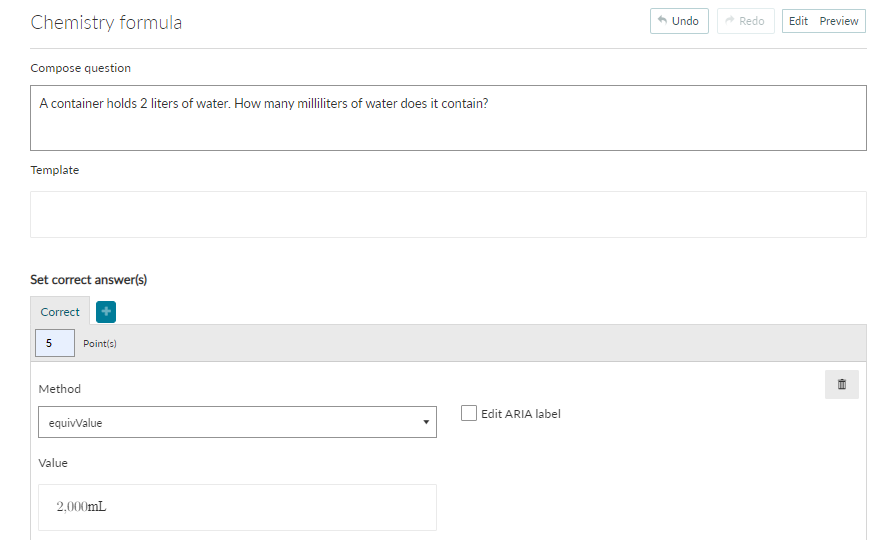Add alternate answer with plus icon

(x=106, y=312)
